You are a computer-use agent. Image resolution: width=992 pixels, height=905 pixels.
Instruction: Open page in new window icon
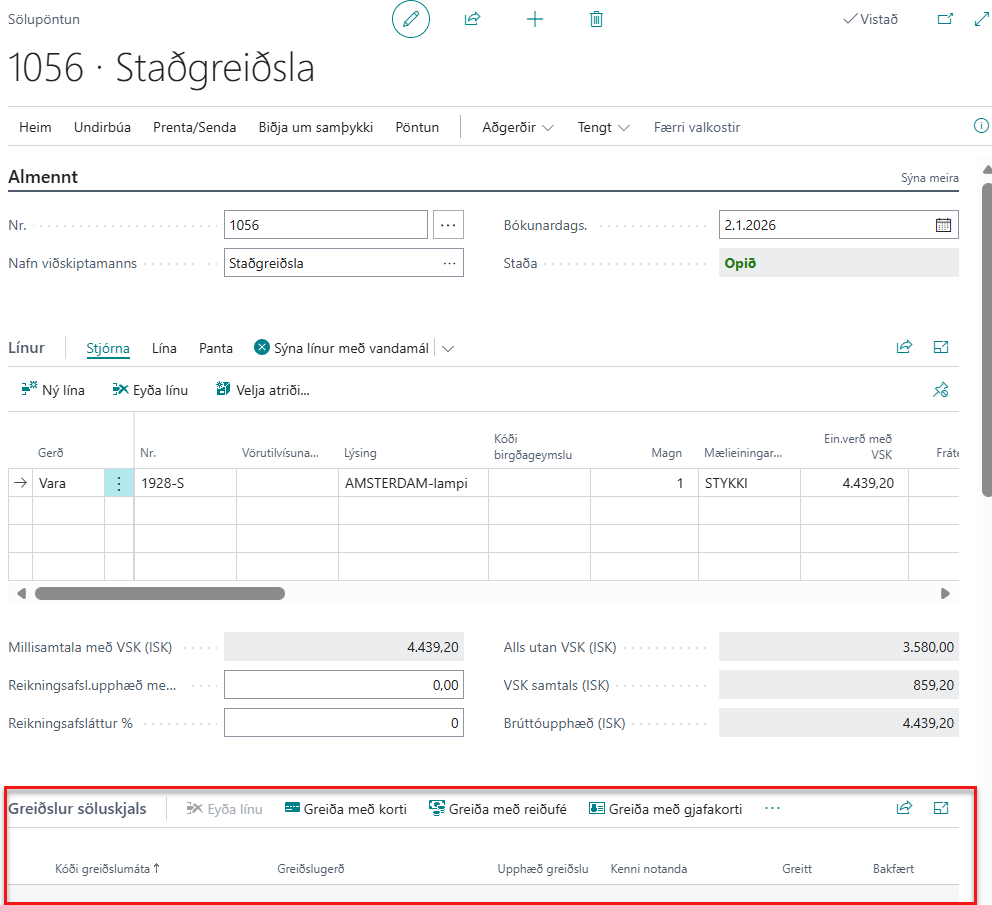[x=944, y=19]
